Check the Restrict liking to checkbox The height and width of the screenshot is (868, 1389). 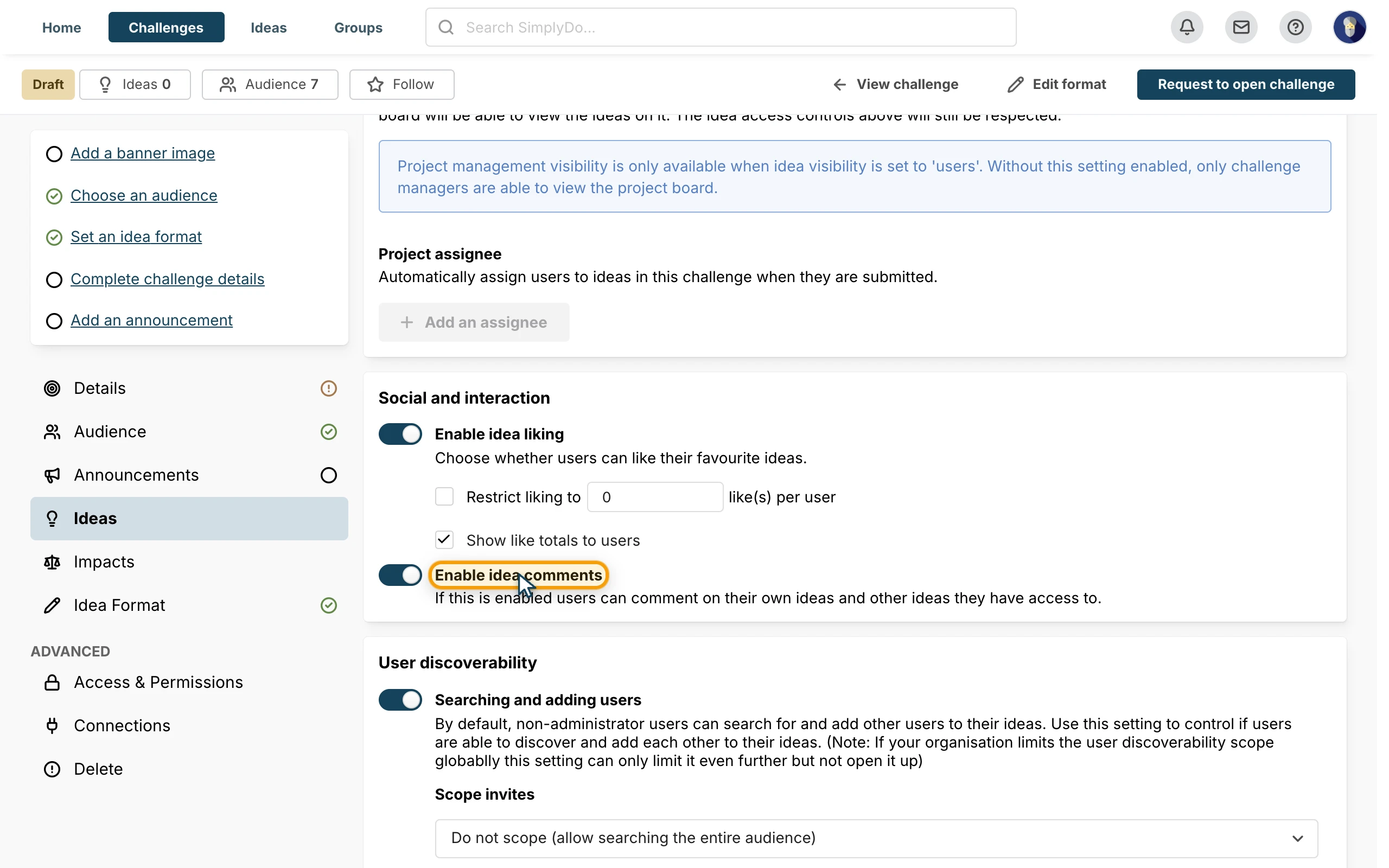(444, 496)
